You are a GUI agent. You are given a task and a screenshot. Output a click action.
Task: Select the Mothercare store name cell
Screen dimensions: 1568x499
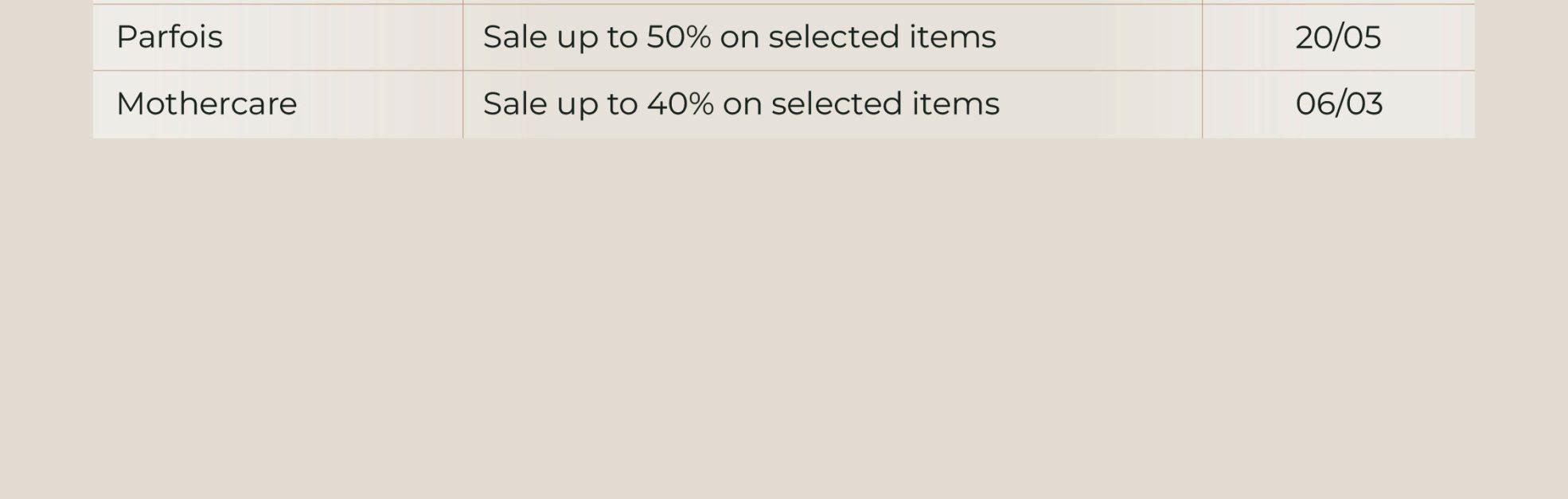278,104
